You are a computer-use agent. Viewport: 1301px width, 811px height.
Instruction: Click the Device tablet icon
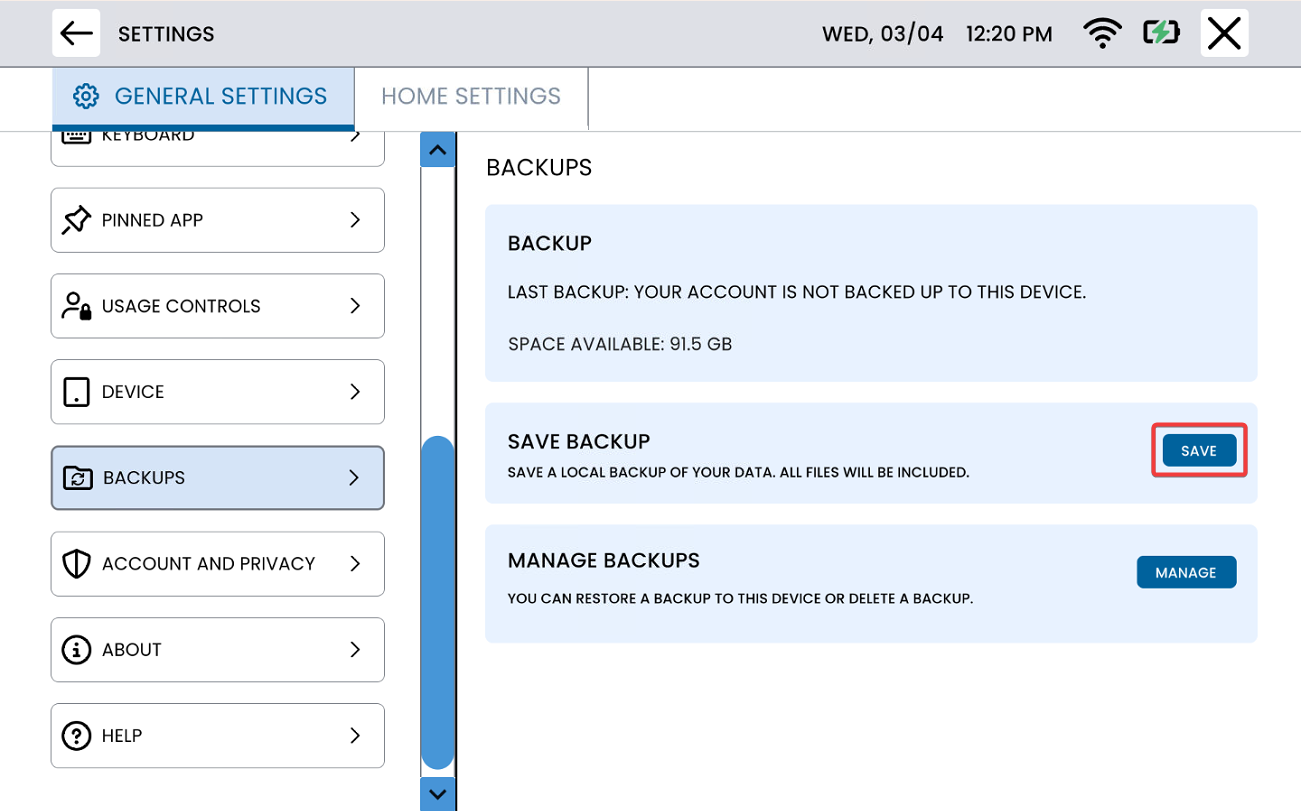click(76, 392)
